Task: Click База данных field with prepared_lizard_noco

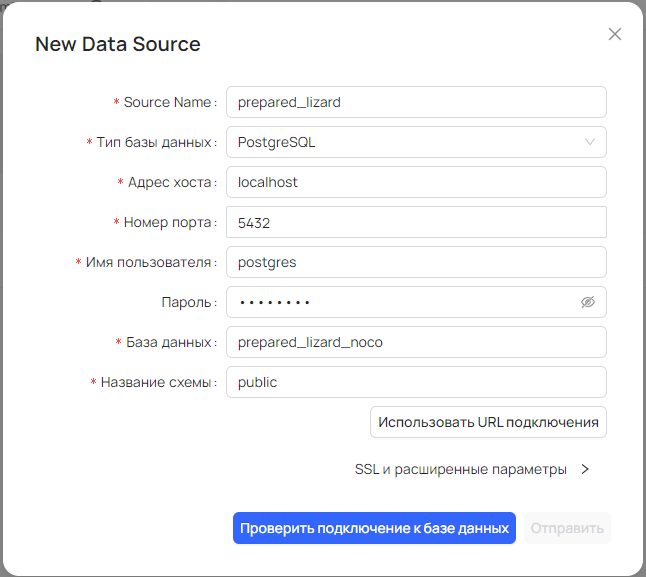Action: [x=416, y=342]
